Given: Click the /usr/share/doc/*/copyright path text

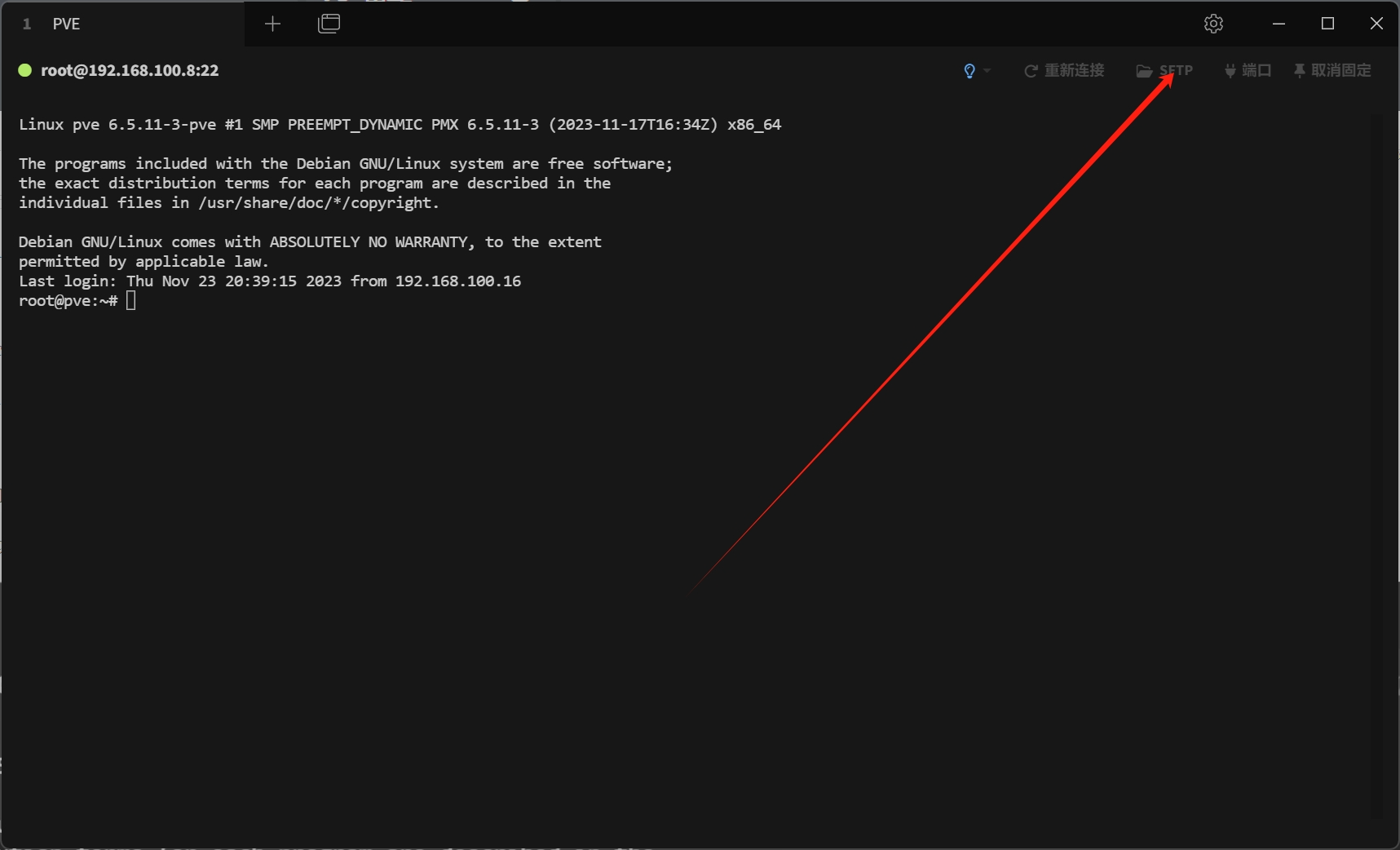Looking at the screenshot, I should click(318, 203).
